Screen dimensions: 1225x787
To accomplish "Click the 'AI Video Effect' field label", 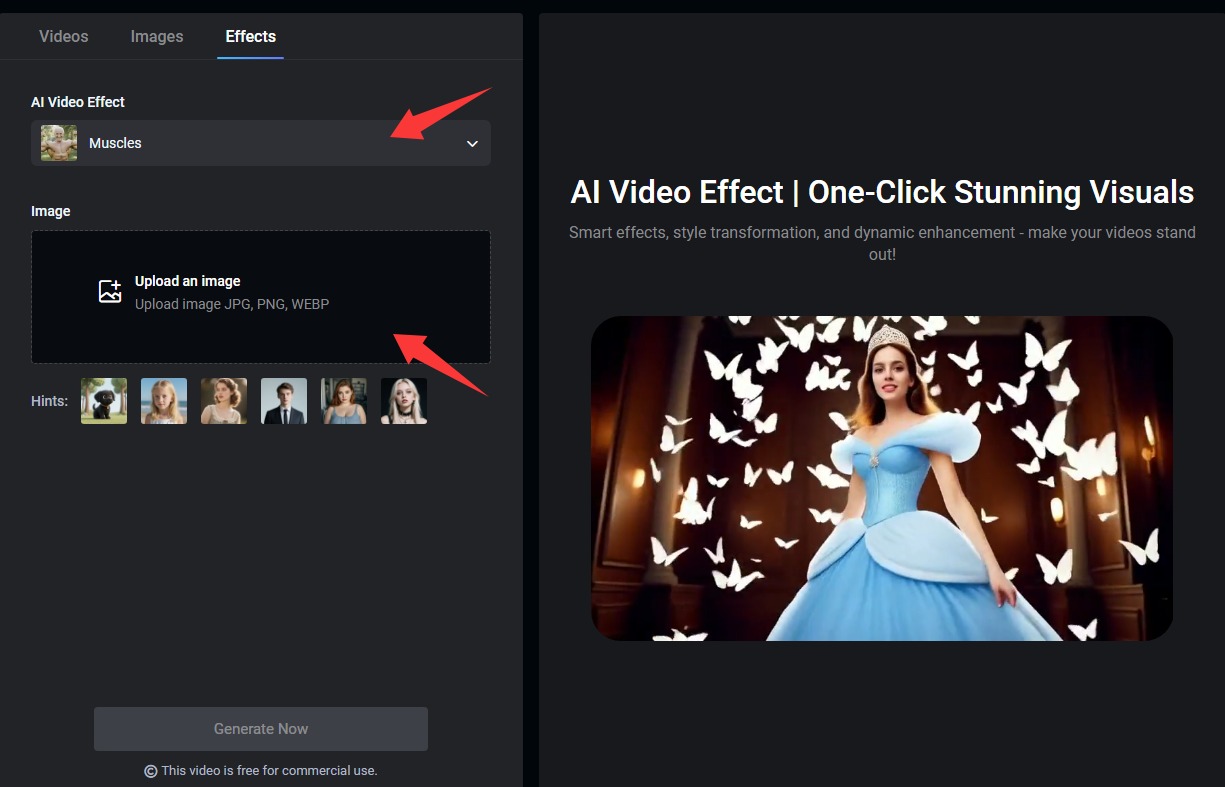I will (x=78, y=102).
